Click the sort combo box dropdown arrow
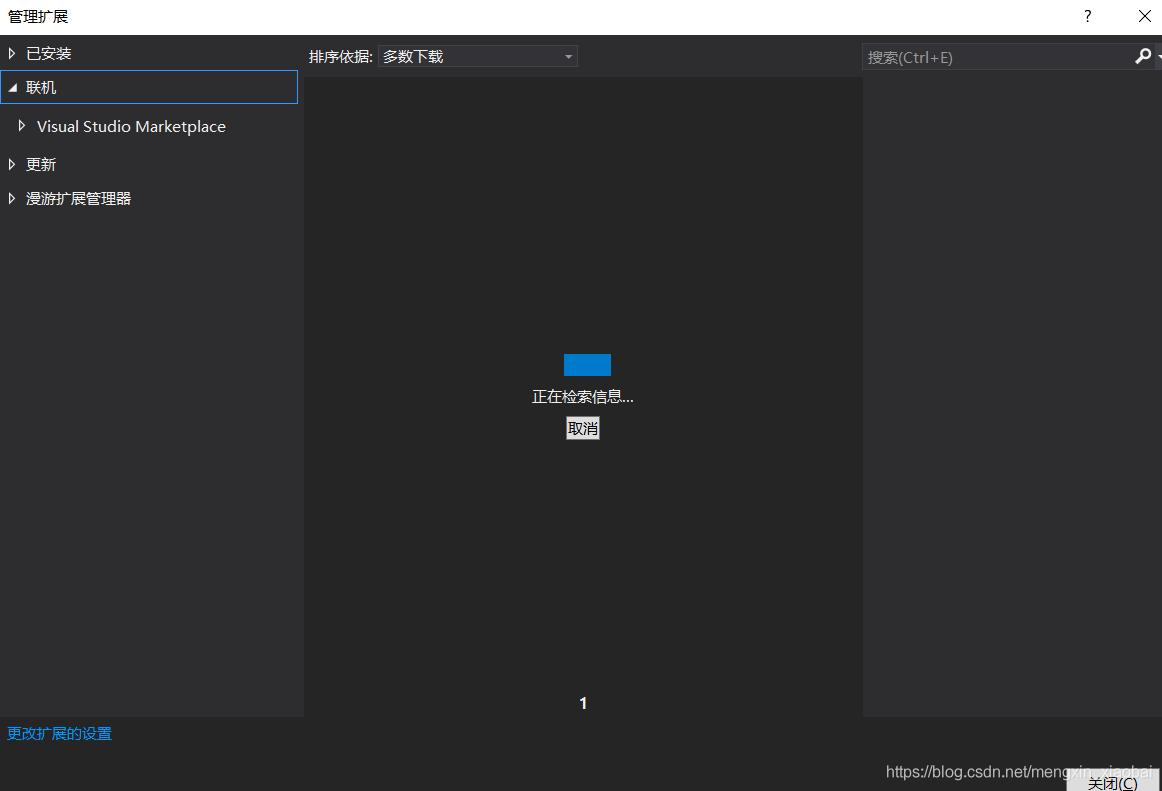Screen dimensions: 1162x791 point(569,56)
